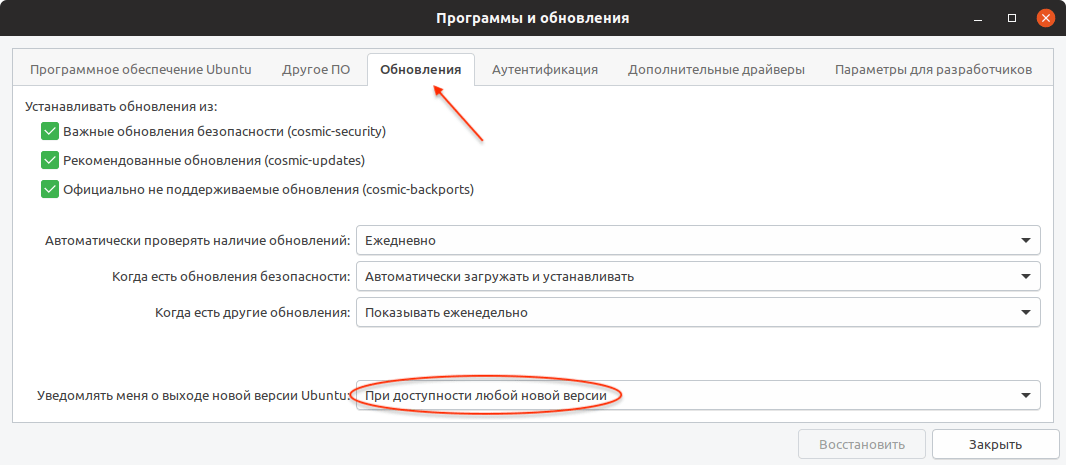Go to the Аутентификация tab
This screenshot has height=465, width=1066.
pyautogui.click(x=545, y=70)
